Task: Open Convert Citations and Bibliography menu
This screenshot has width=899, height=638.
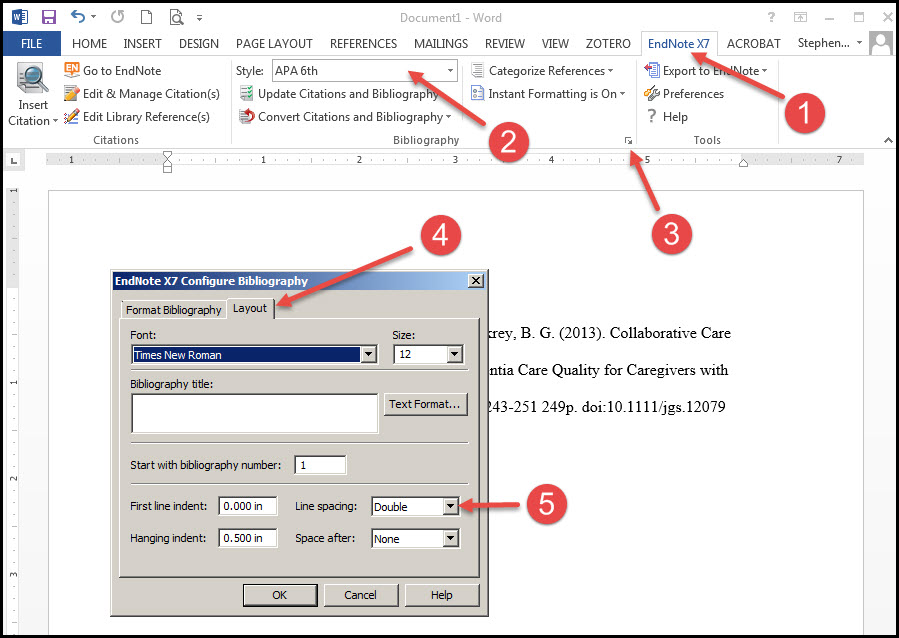Action: tap(345, 116)
